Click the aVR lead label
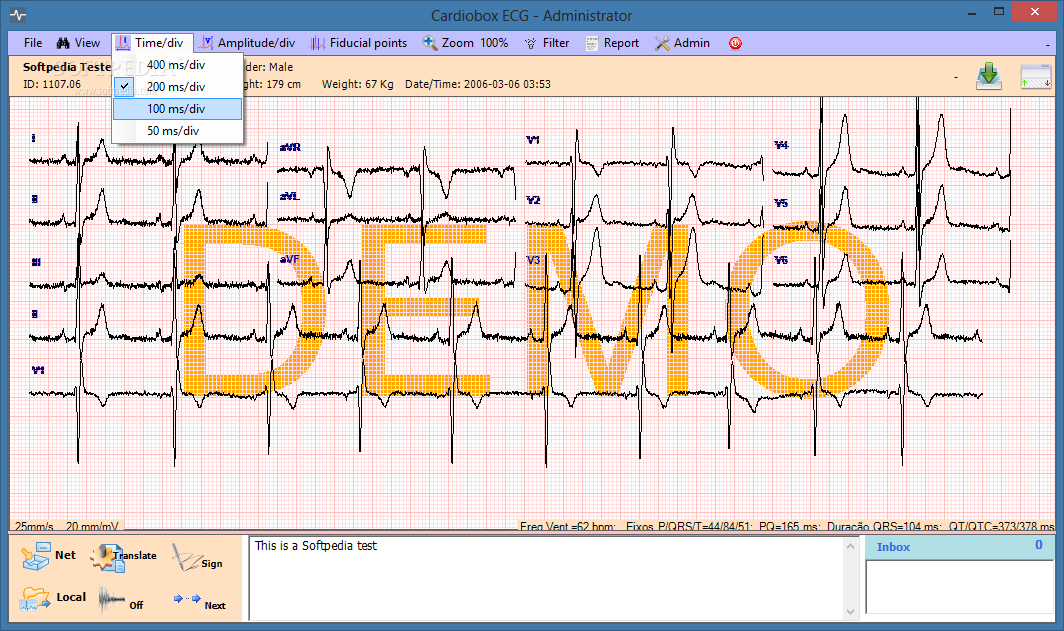This screenshot has width=1064, height=631. click(x=290, y=147)
